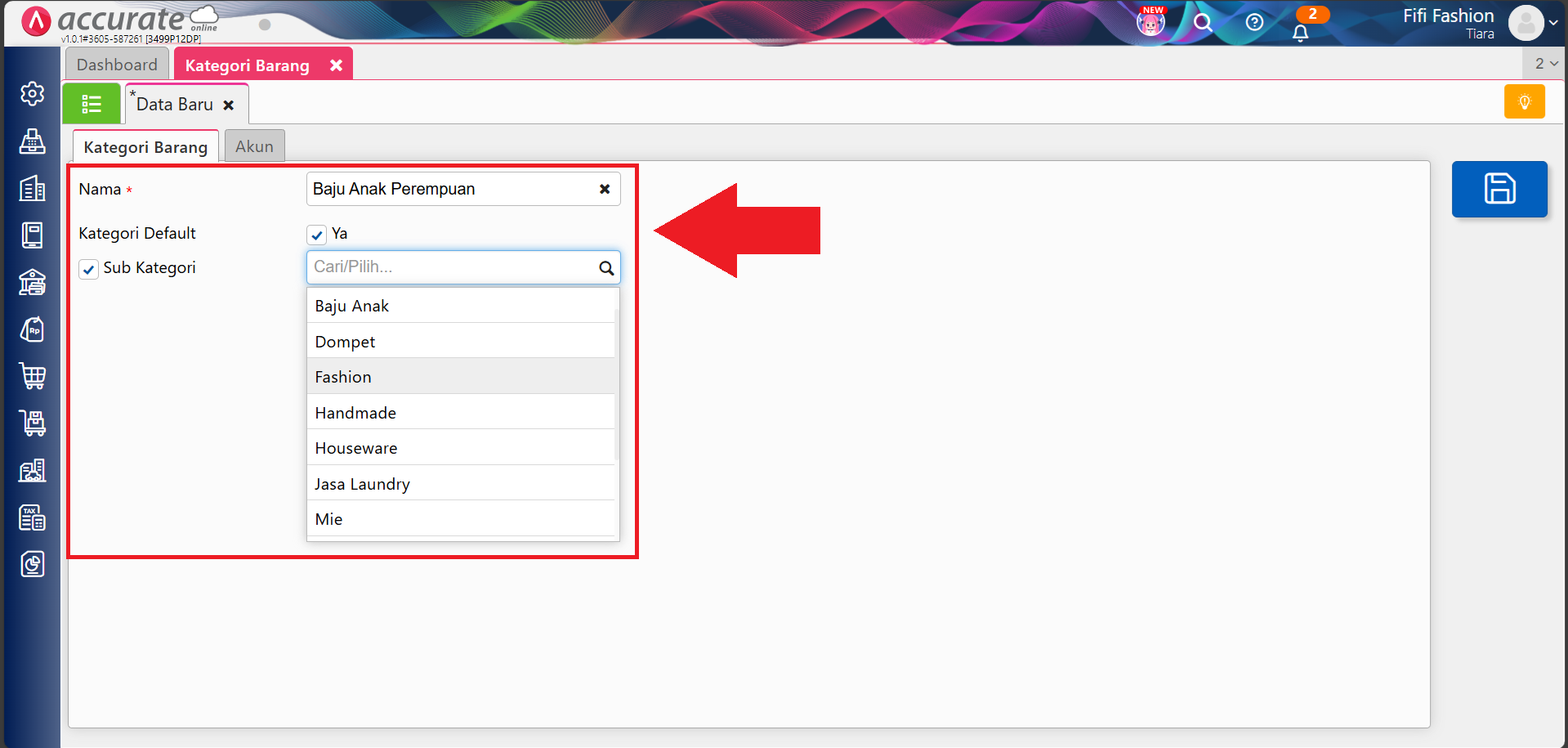Close the Kategori Barang tab
1568x748 pixels.
click(336, 65)
